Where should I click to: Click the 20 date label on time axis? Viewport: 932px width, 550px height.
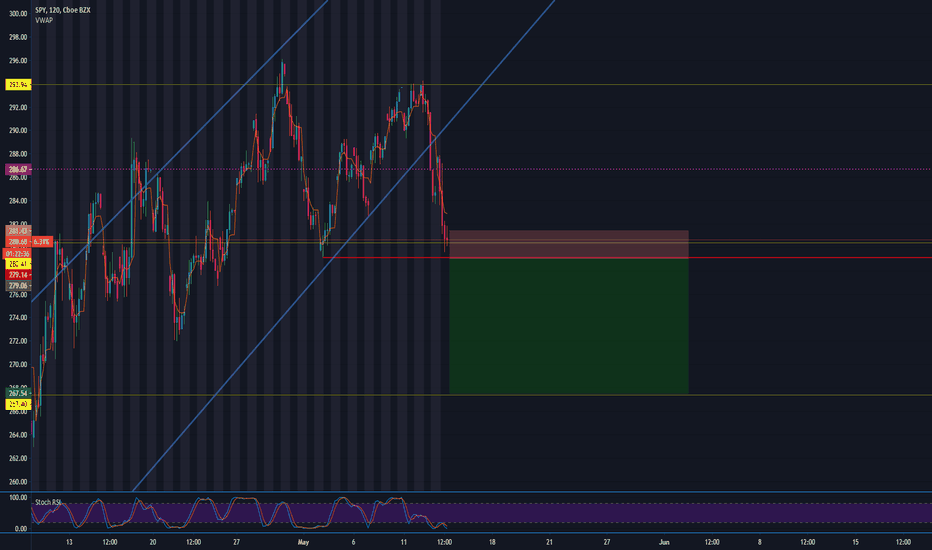point(153,542)
